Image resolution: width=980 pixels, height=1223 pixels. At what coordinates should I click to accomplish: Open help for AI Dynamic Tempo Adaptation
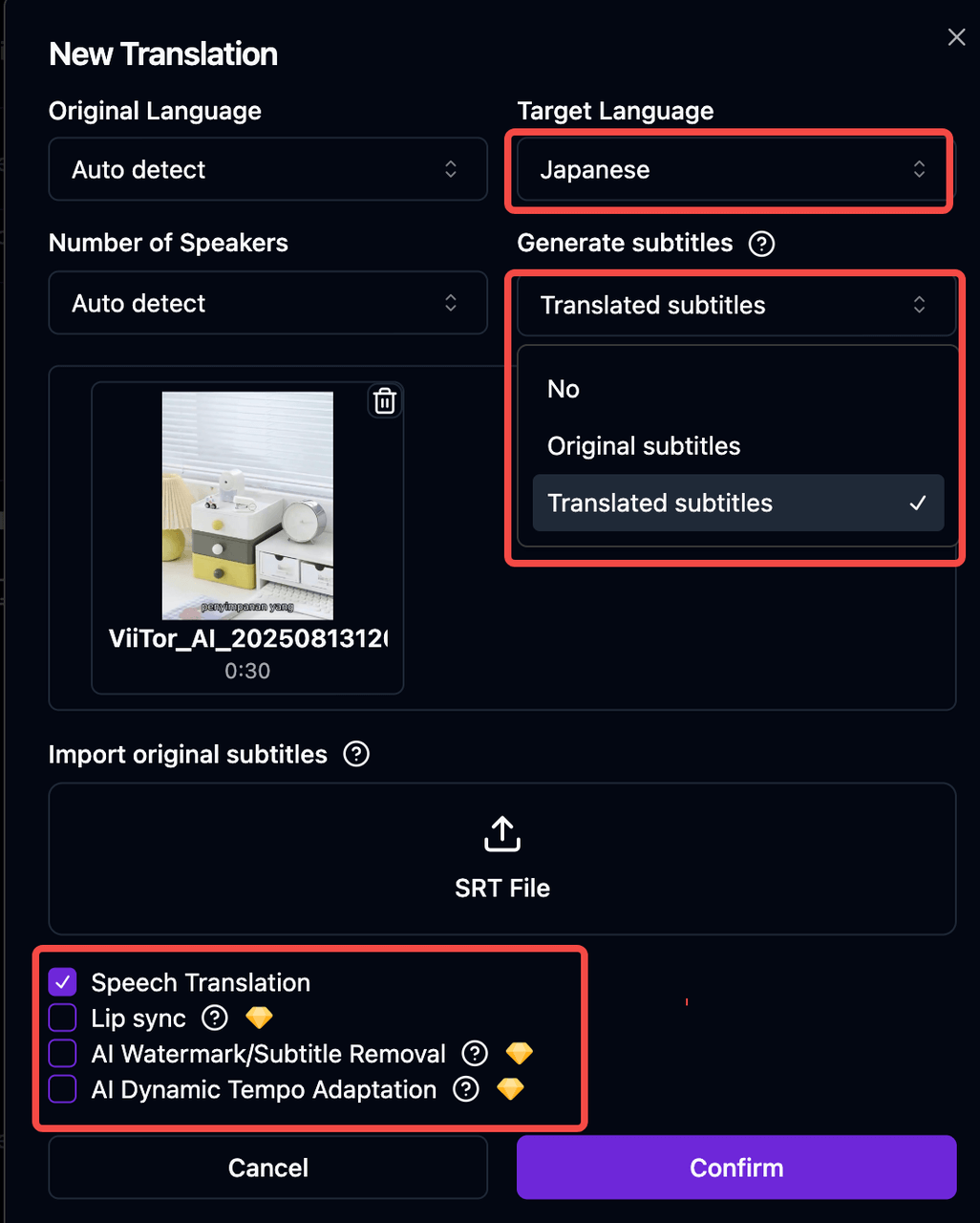tap(466, 1089)
